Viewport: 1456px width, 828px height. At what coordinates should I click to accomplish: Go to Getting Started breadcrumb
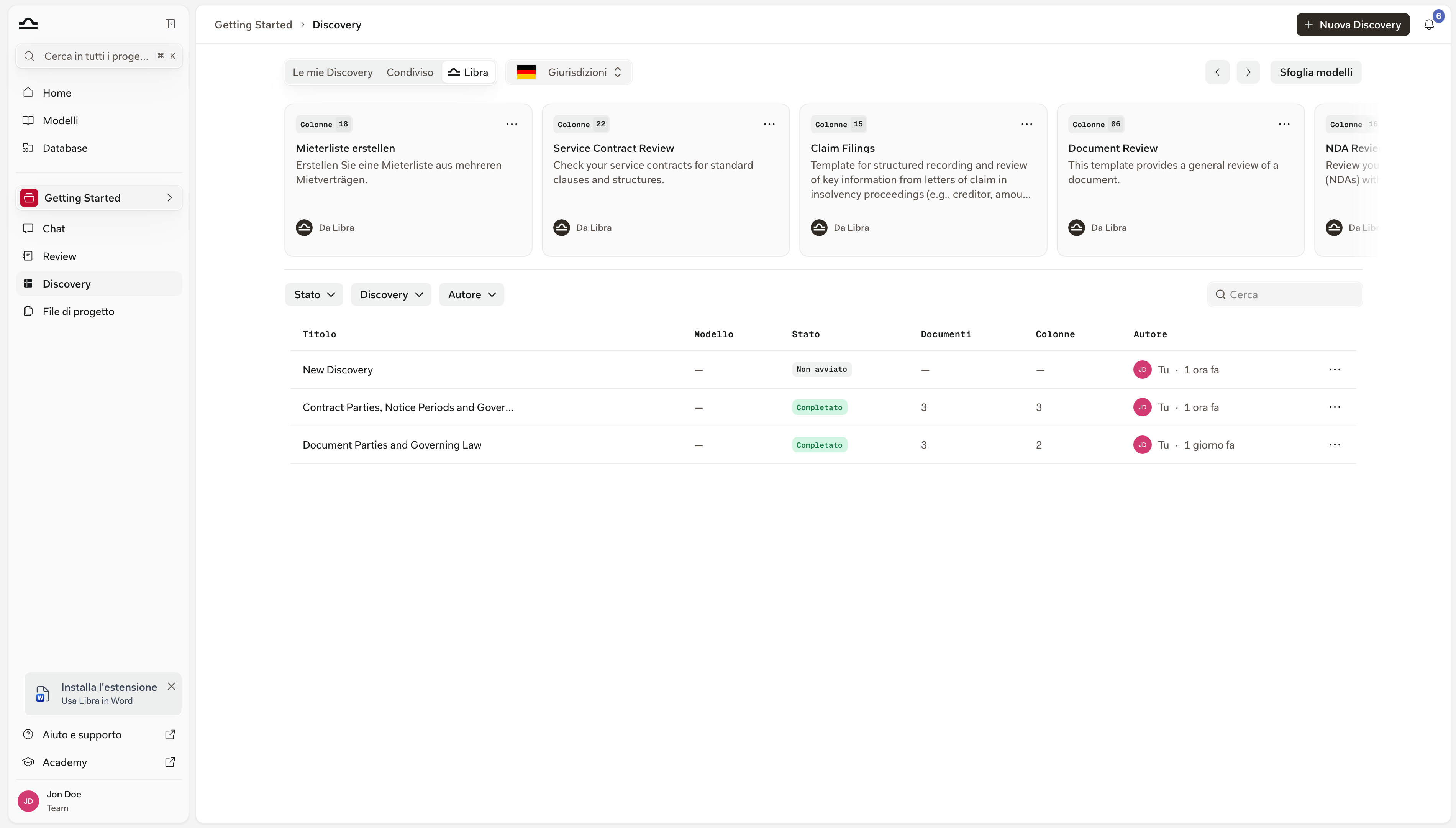pyautogui.click(x=253, y=25)
